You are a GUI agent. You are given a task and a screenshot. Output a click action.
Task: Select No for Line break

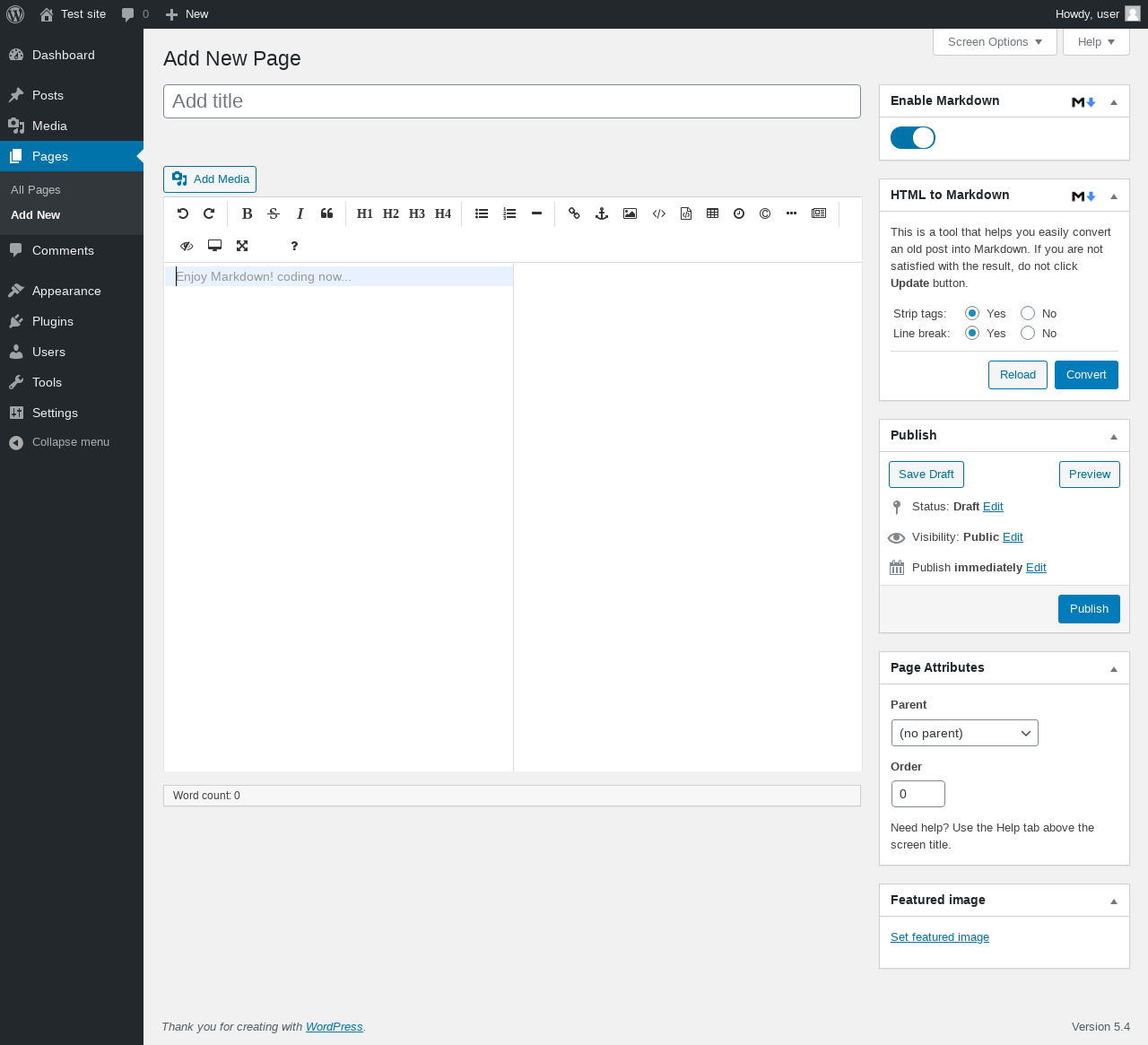click(1028, 333)
